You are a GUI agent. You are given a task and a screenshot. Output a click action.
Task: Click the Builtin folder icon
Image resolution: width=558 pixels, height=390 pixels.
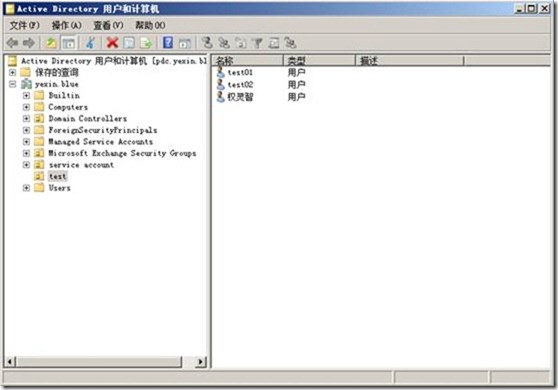[39, 95]
